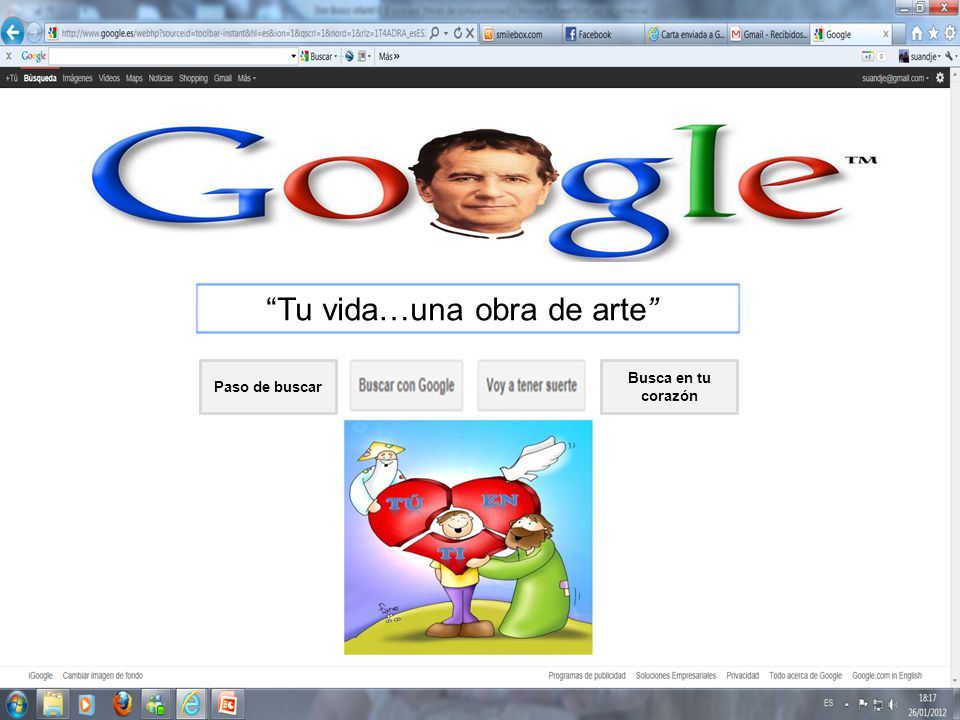Screen dimensions: 960x720
Task: Open the iGoogle link
Action: 40,676
